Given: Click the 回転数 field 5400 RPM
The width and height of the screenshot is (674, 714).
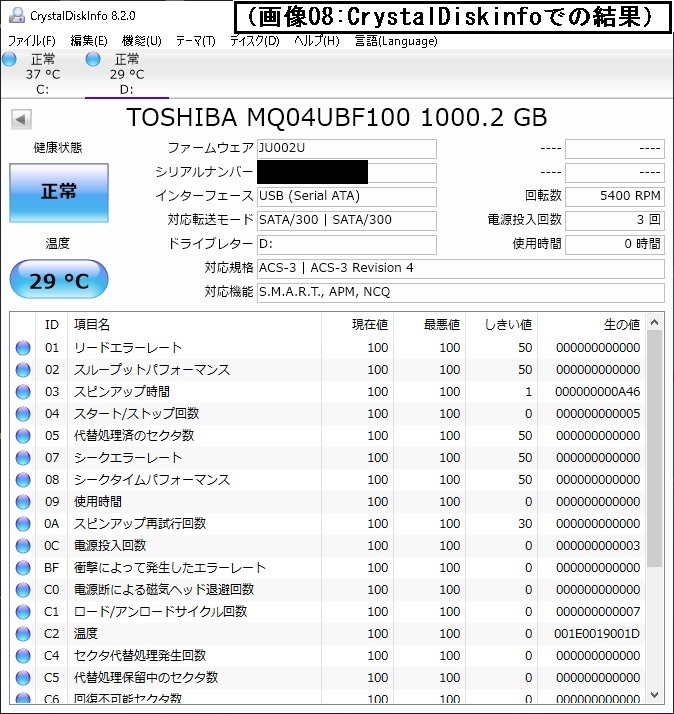Looking at the screenshot, I should [x=614, y=196].
